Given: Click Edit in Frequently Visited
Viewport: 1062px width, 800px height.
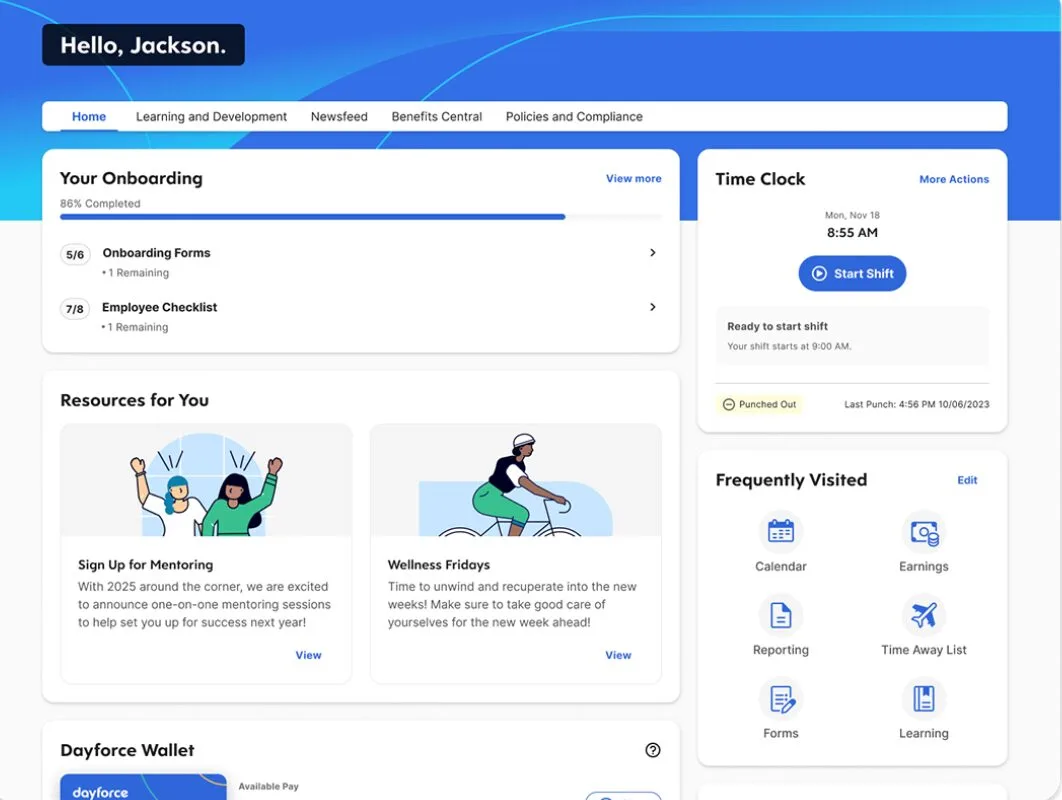Looking at the screenshot, I should (967, 480).
